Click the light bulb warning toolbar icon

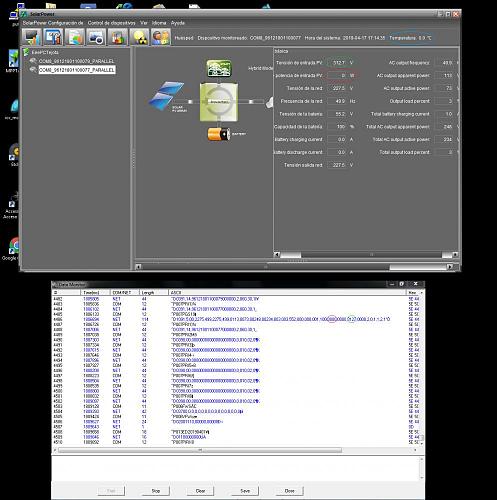point(139,37)
